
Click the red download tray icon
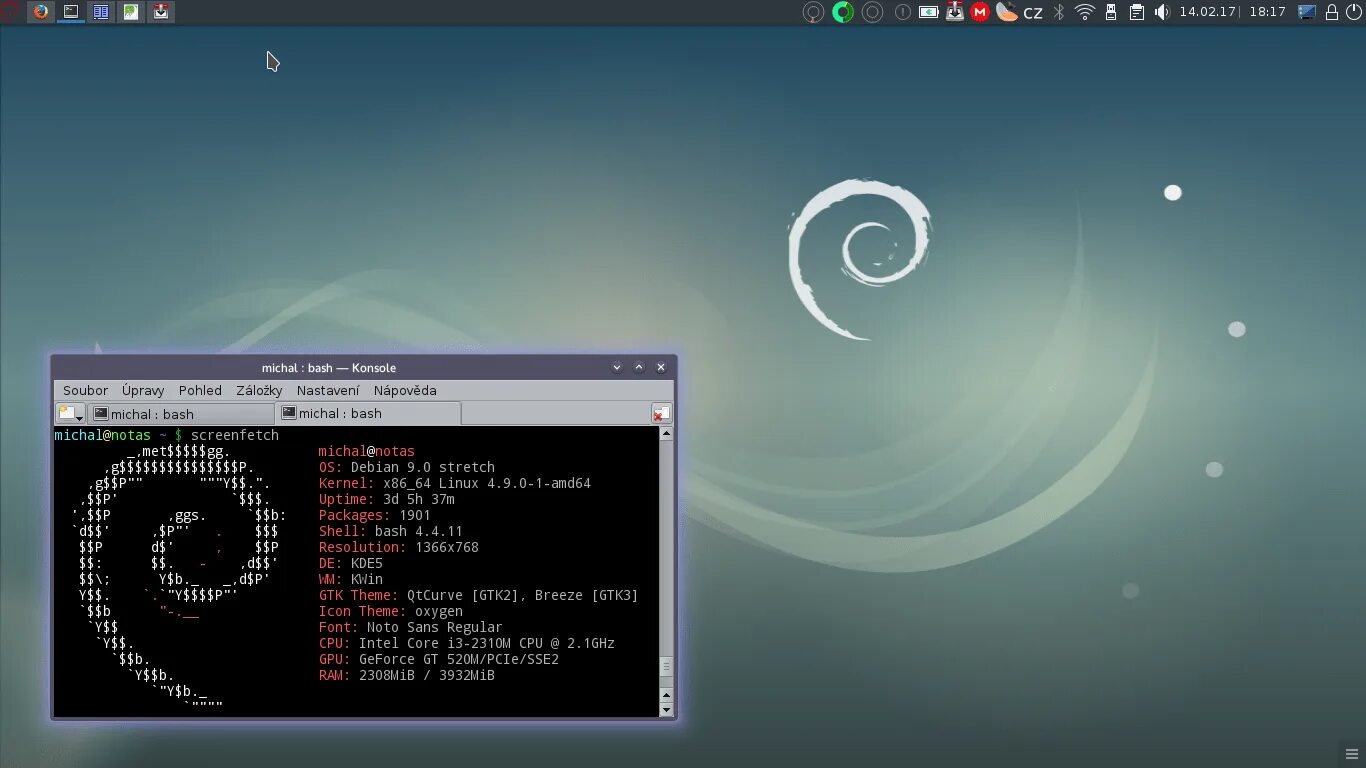[x=955, y=12]
